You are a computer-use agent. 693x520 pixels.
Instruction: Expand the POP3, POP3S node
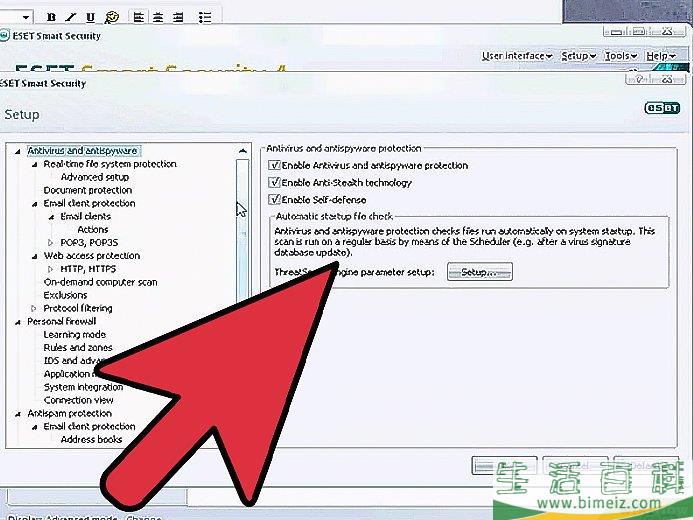click(x=50, y=243)
